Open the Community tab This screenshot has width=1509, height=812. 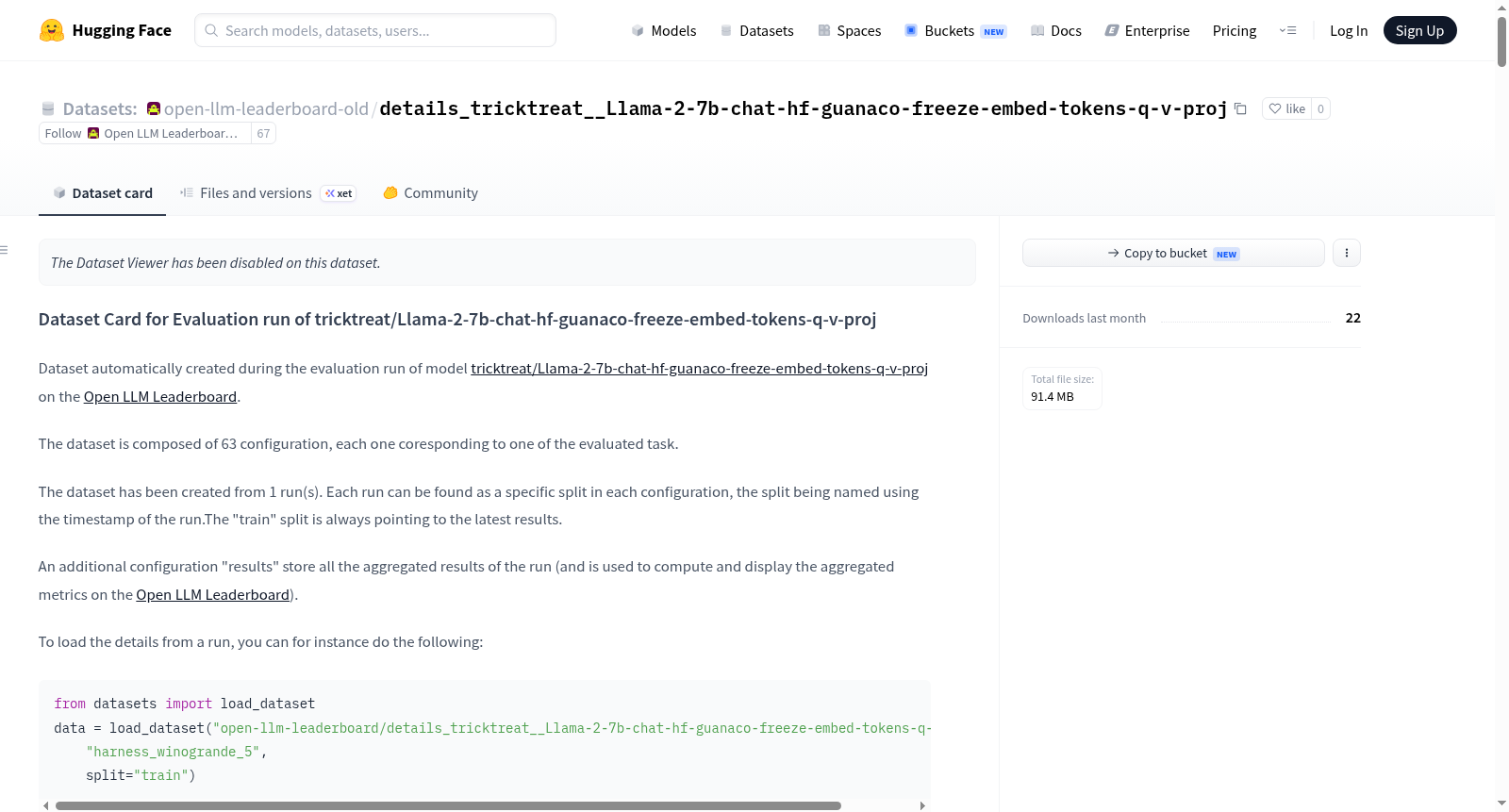click(x=430, y=193)
